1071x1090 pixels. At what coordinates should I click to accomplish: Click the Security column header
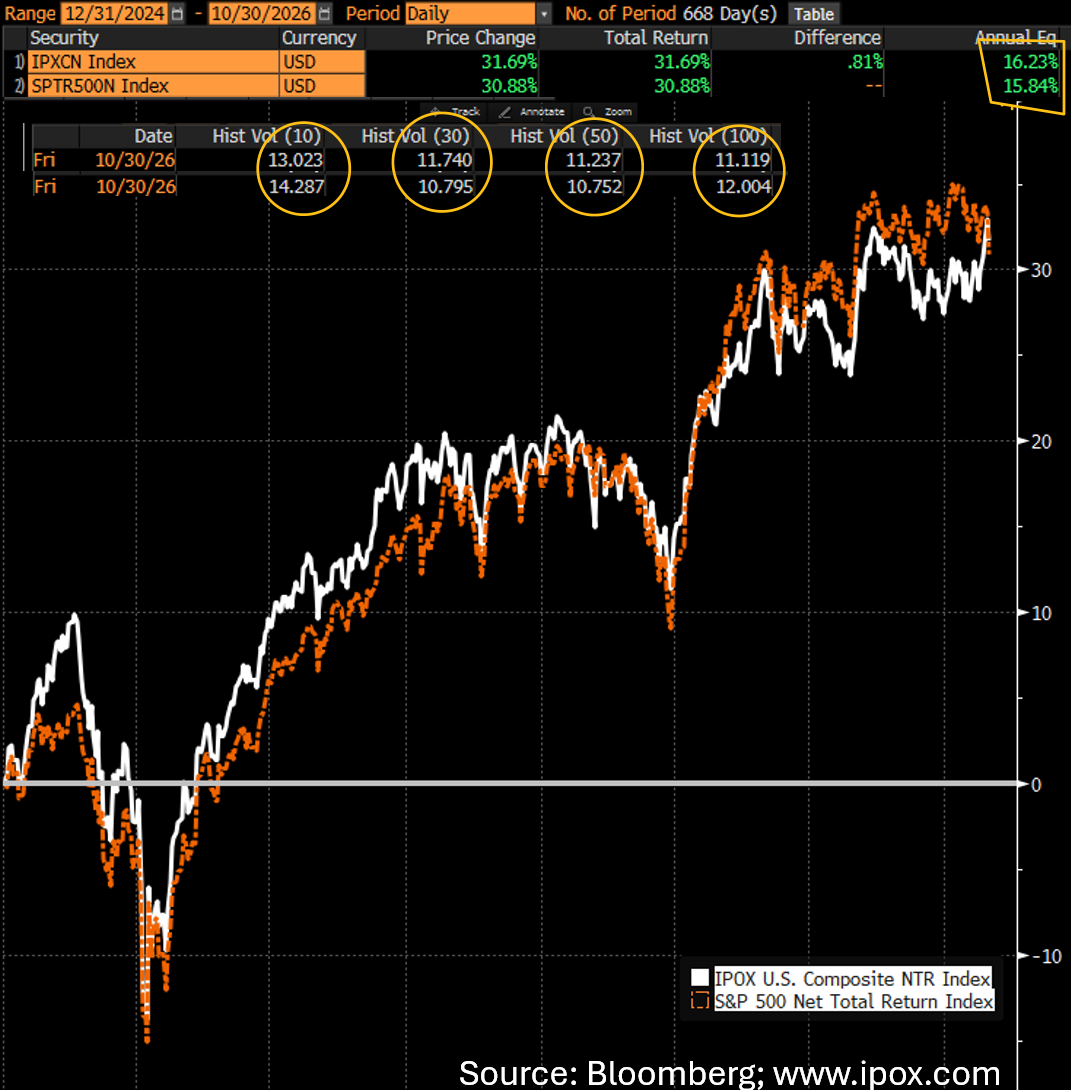coord(64,38)
